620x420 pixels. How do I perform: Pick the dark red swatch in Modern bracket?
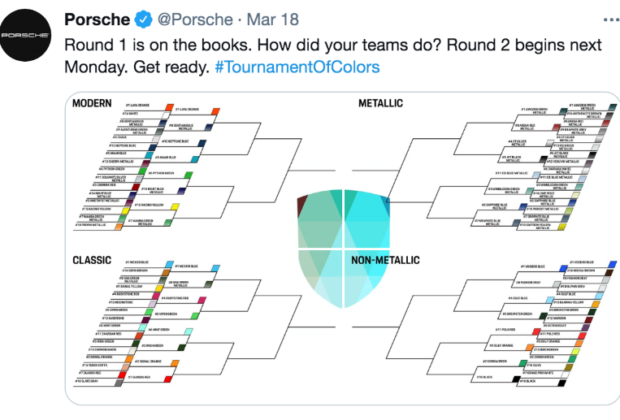coord(136,187)
